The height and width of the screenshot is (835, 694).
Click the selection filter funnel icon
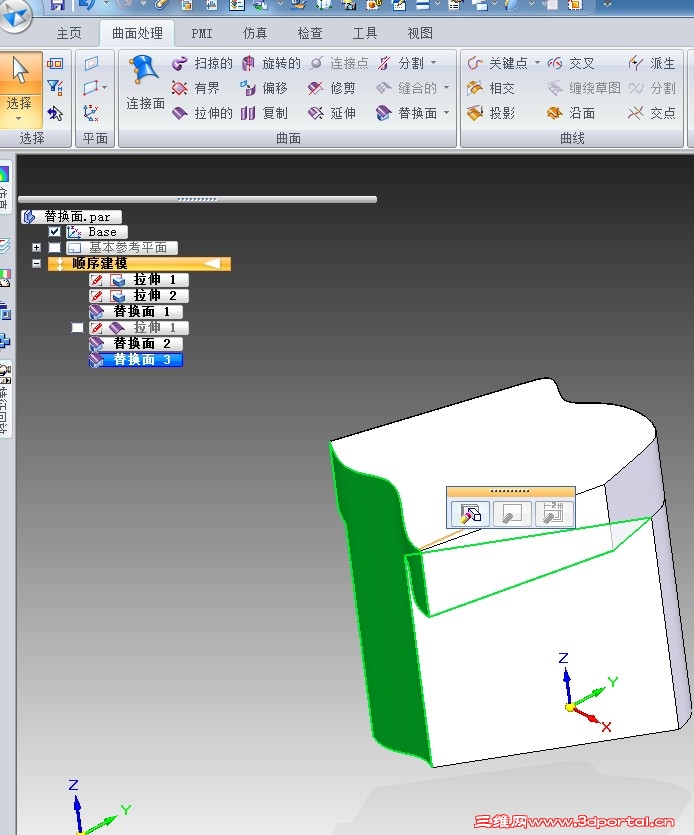pyautogui.click(x=55, y=87)
